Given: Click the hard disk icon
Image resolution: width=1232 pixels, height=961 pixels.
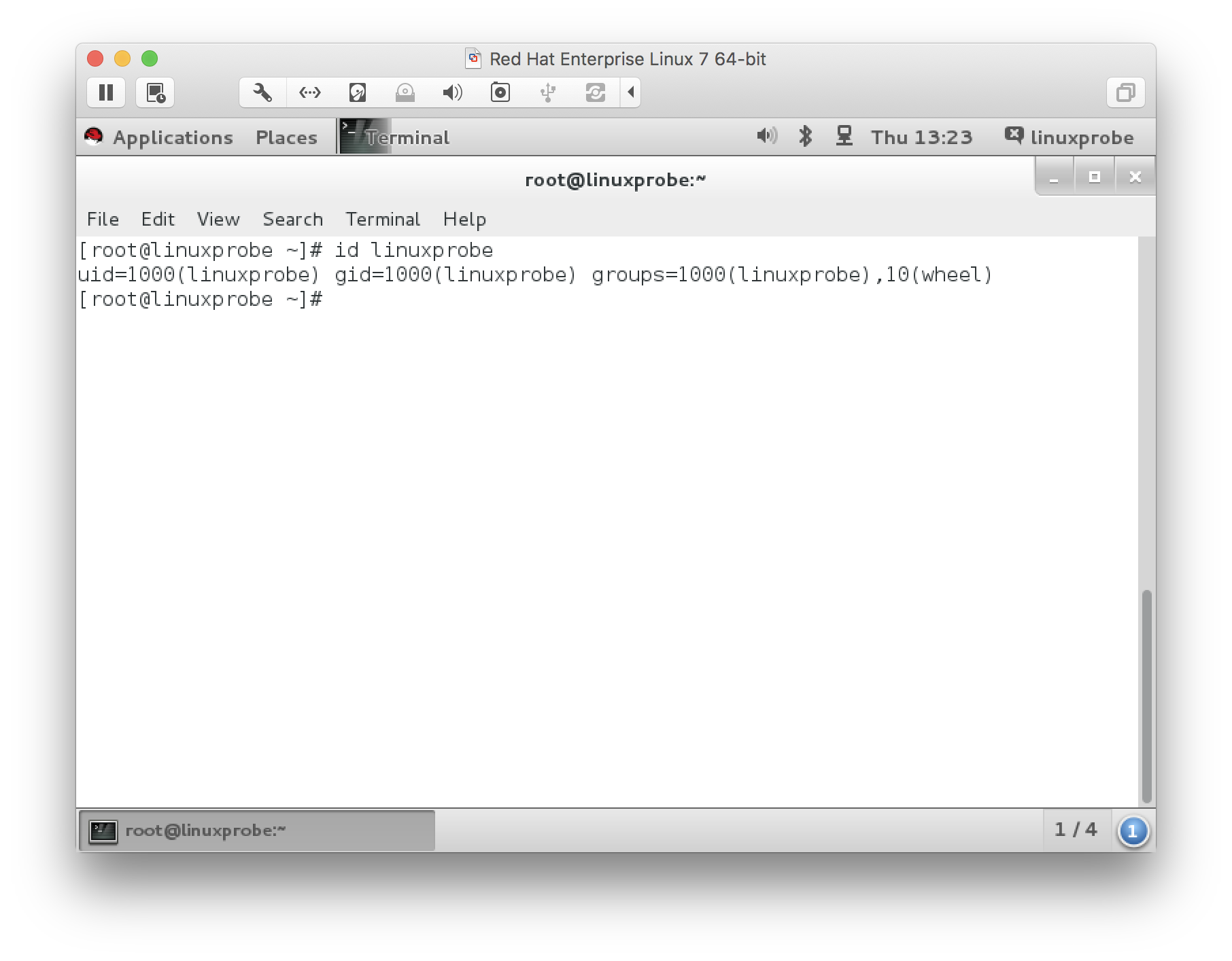Looking at the screenshot, I should pyautogui.click(x=358, y=92).
